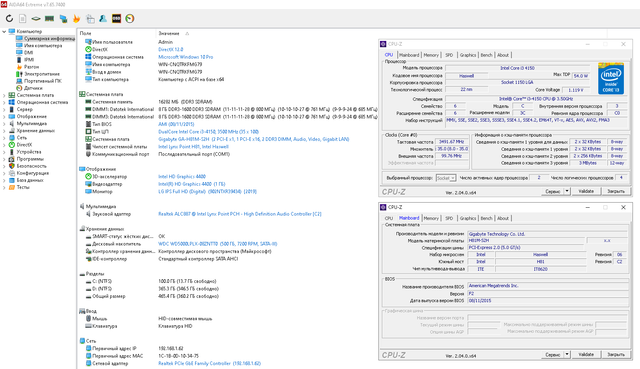Expand the Операционная система tree node

coord(4,102)
